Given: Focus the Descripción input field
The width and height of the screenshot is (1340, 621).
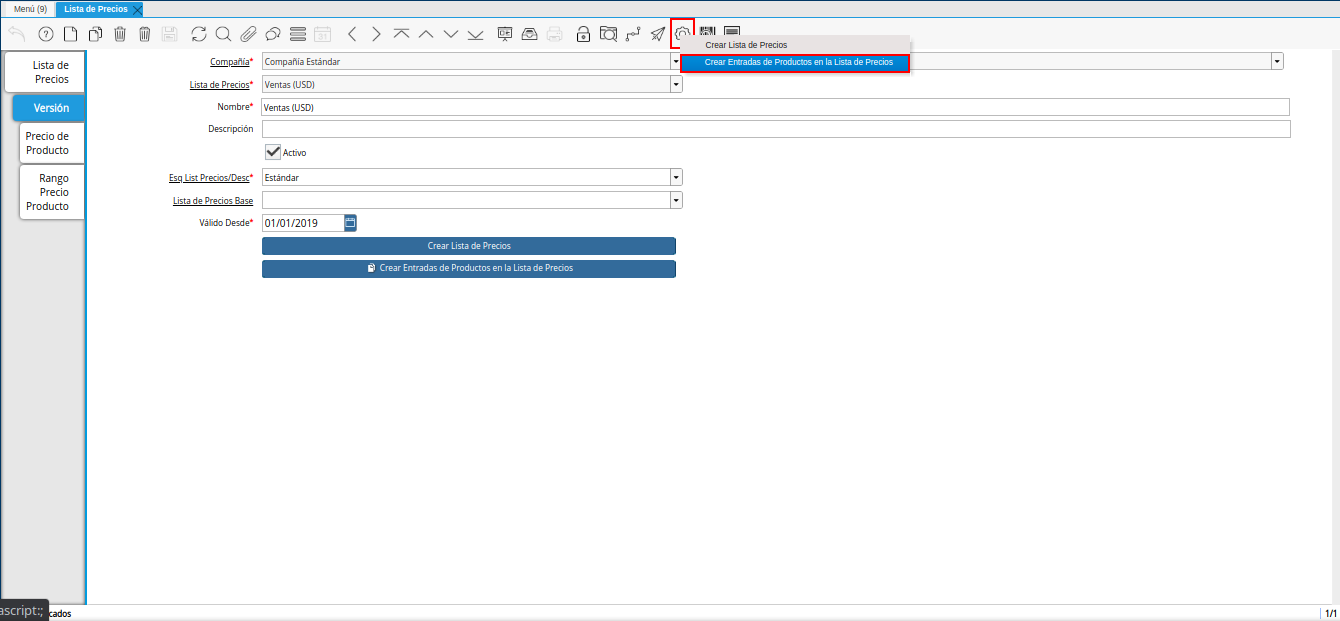Looking at the screenshot, I should coord(776,129).
